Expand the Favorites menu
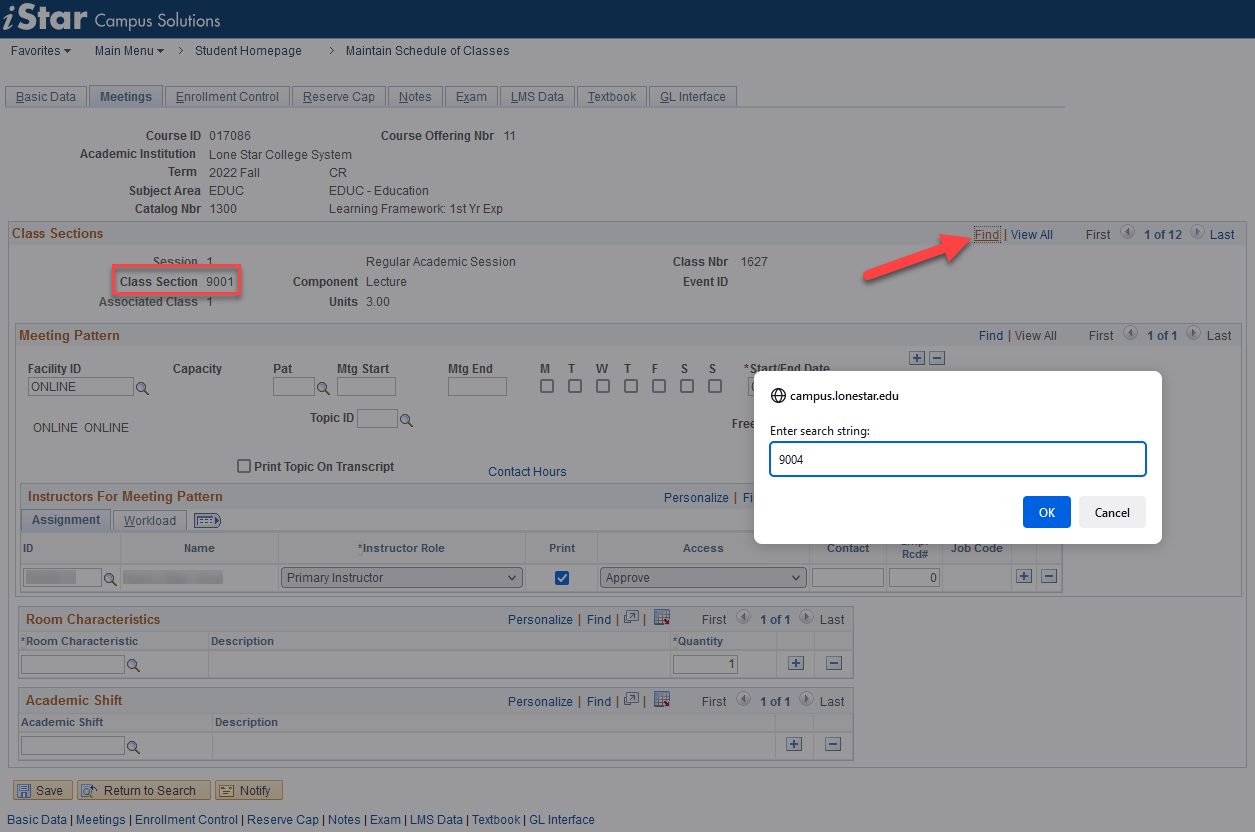Screen dimensions: 1255x832 click(41, 51)
